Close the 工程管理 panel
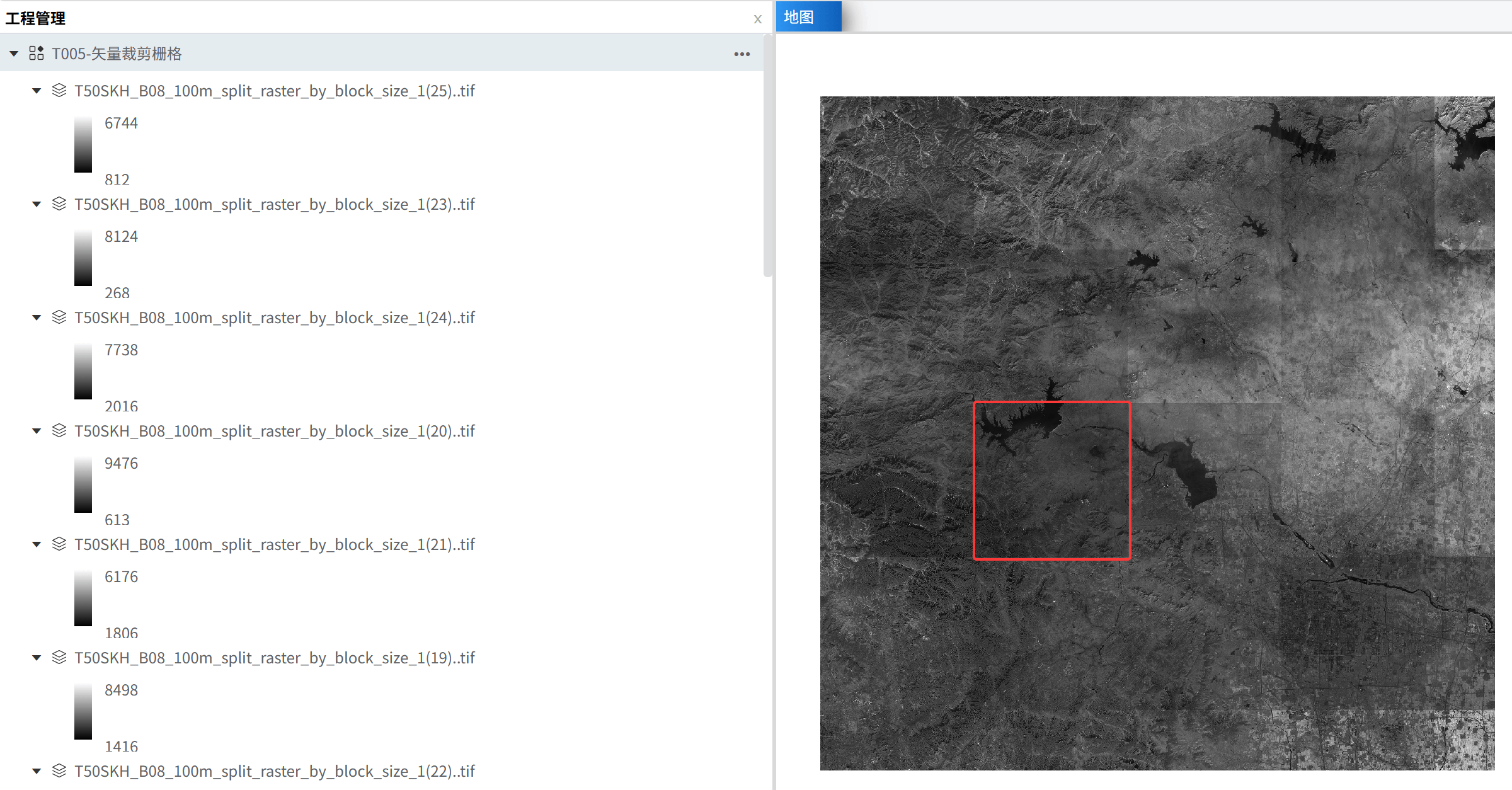 pyautogui.click(x=757, y=20)
